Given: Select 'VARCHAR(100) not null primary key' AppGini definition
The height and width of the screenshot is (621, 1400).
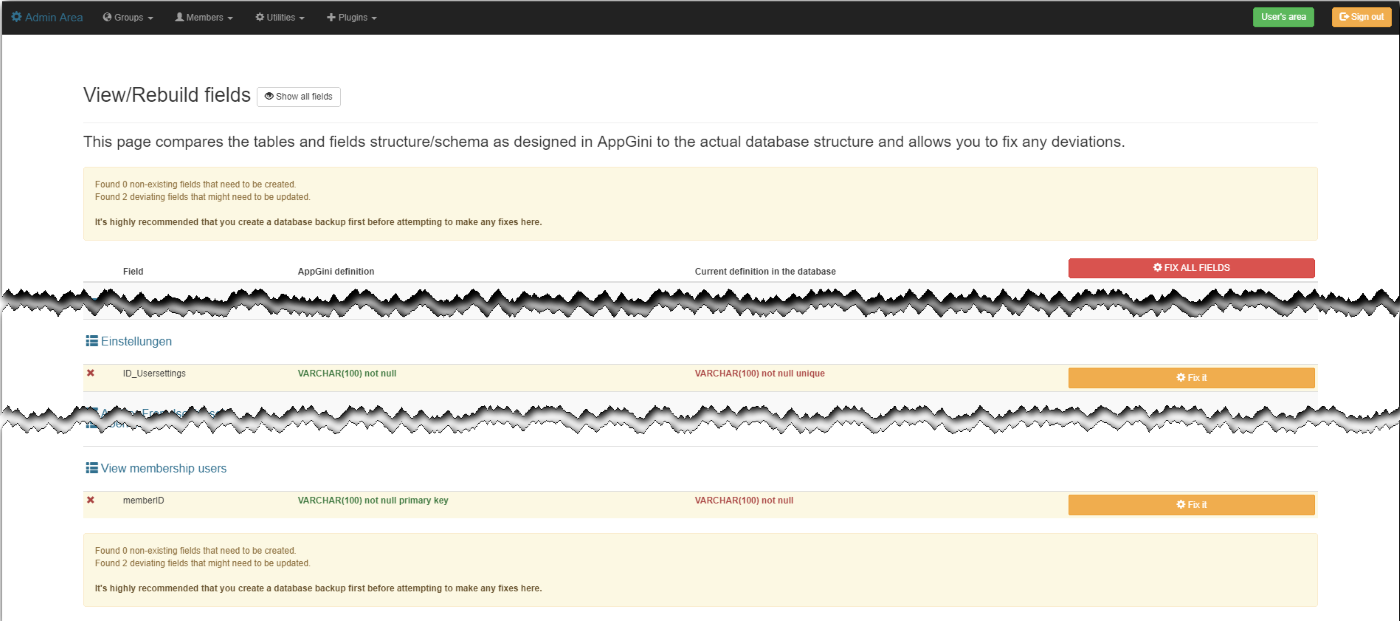Looking at the screenshot, I should tap(373, 500).
